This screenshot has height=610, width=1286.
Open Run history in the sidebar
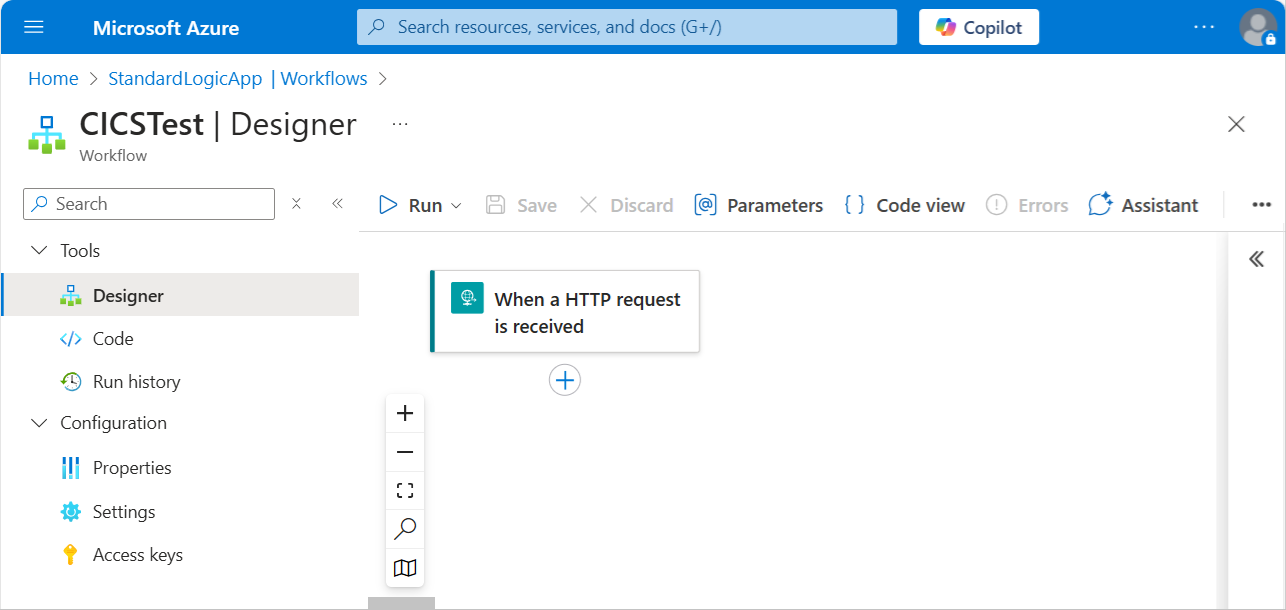tap(134, 381)
